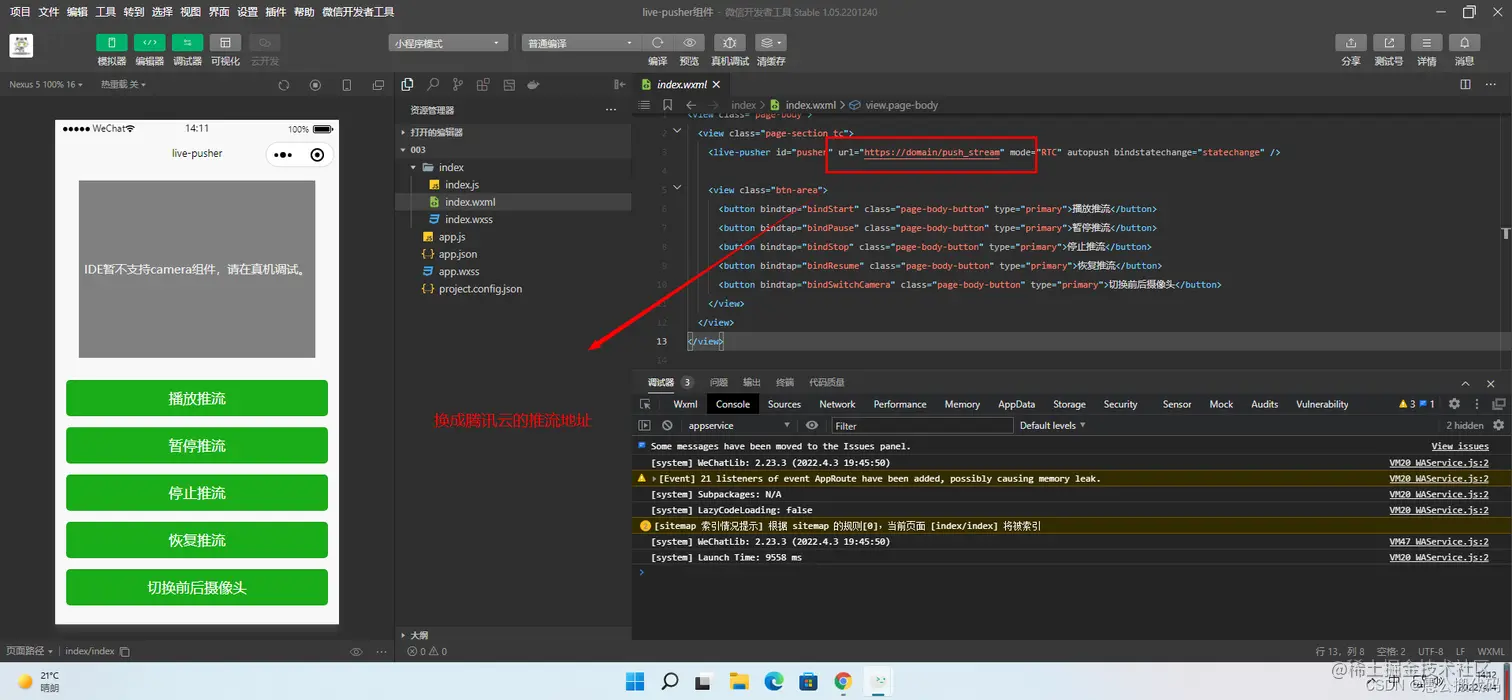Viewport: 1512px width, 700px height.
Task: Open the 小程序模式 mode dropdown
Action: point(448,43)
